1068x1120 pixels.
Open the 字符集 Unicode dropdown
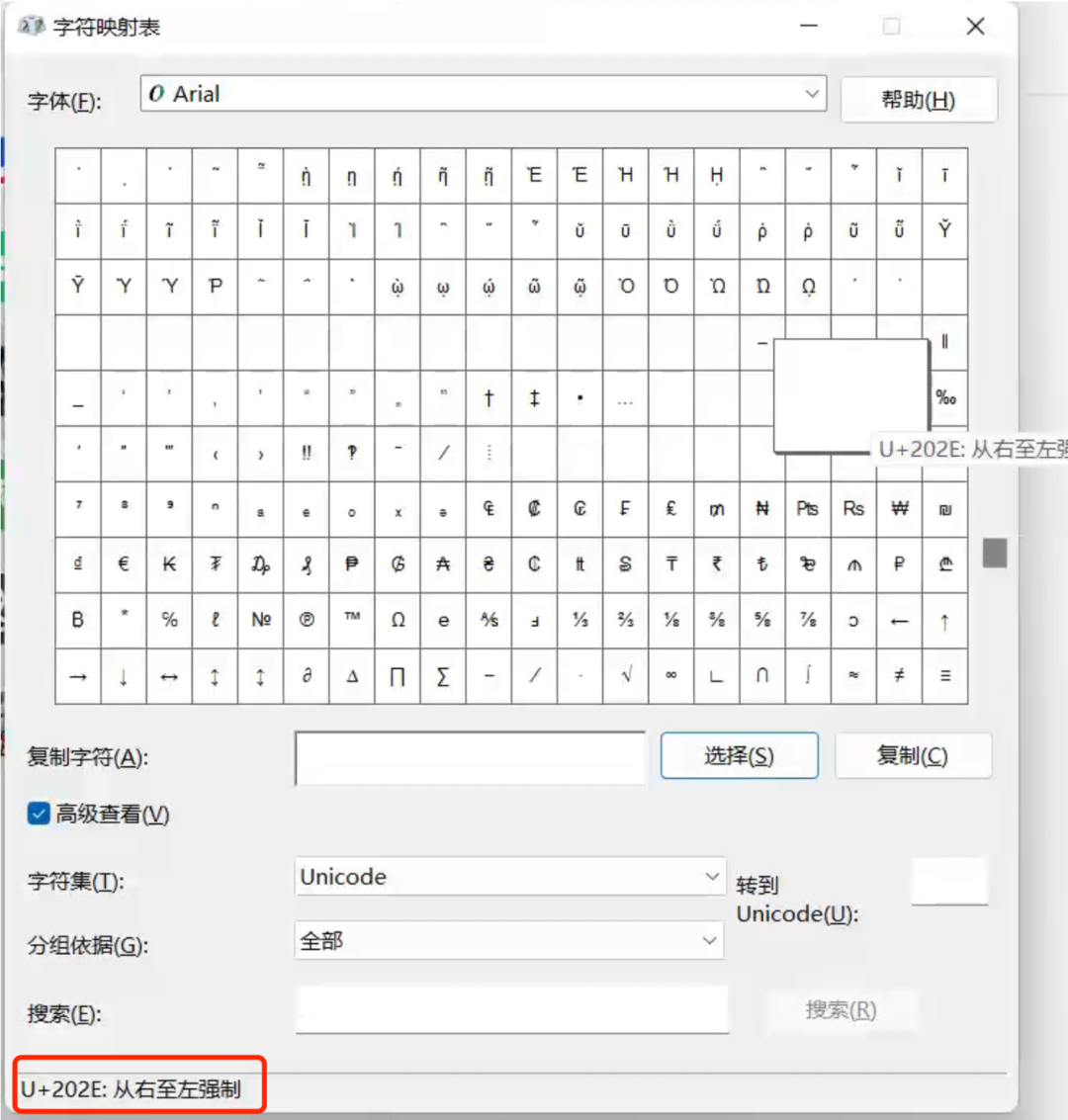[510, 877]
